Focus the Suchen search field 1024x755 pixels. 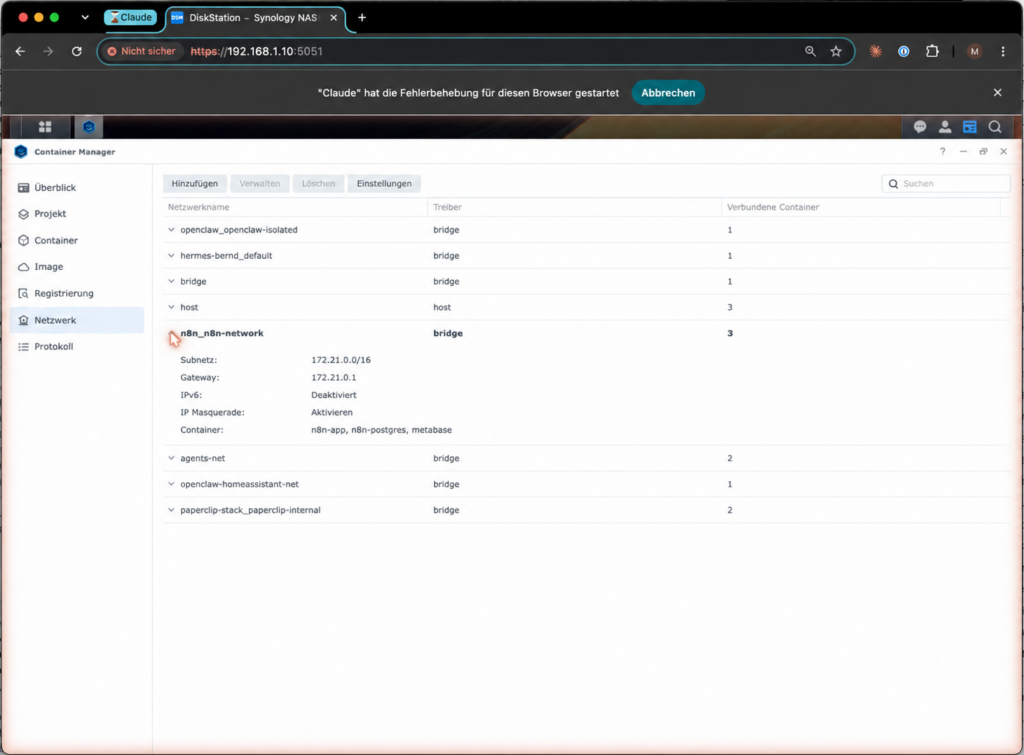point(946,184)
